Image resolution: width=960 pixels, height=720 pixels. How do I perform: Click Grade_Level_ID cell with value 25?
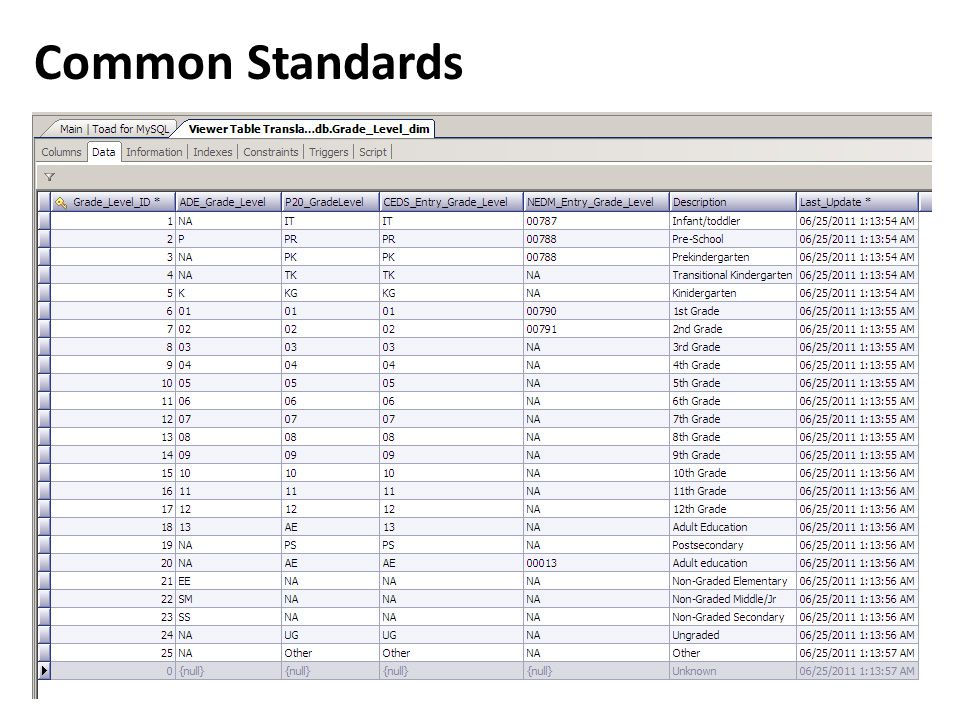[113, 653]
